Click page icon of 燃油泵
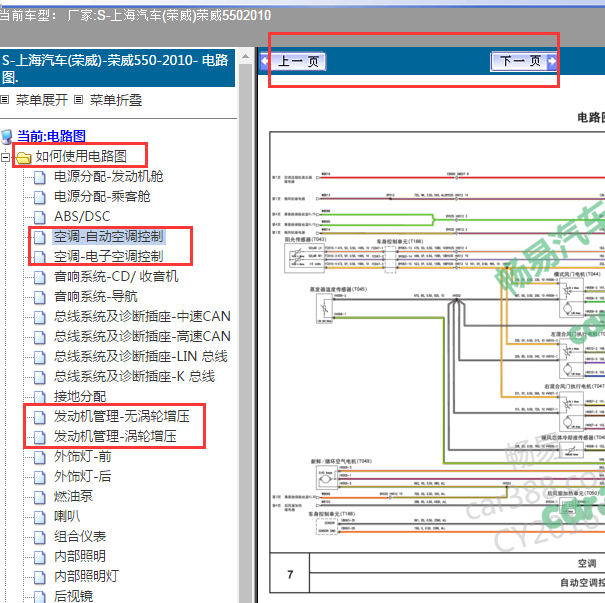605x603 pixels. tap(39, 498)
